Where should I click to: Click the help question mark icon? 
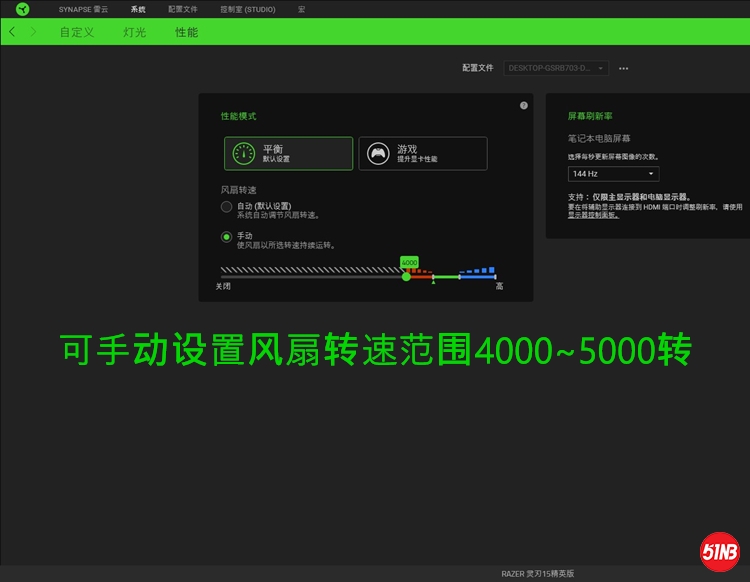point(524,105)
